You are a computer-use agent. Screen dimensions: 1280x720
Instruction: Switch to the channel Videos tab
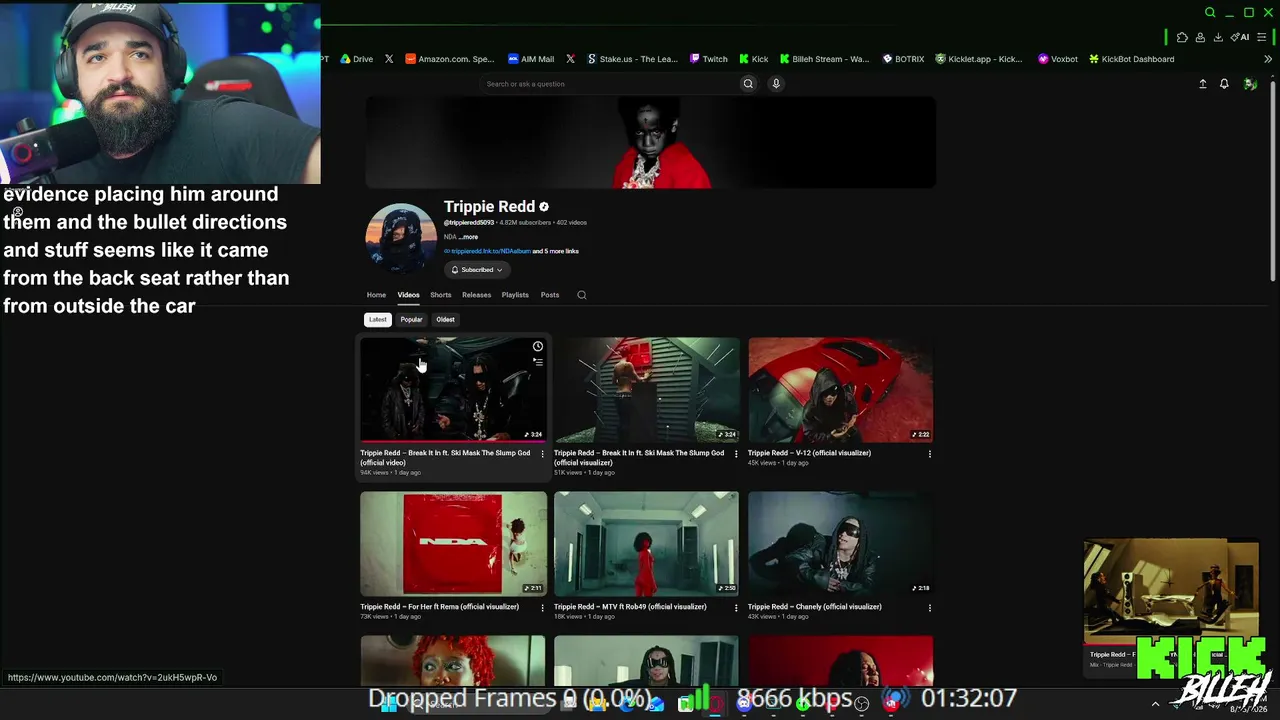408,295
